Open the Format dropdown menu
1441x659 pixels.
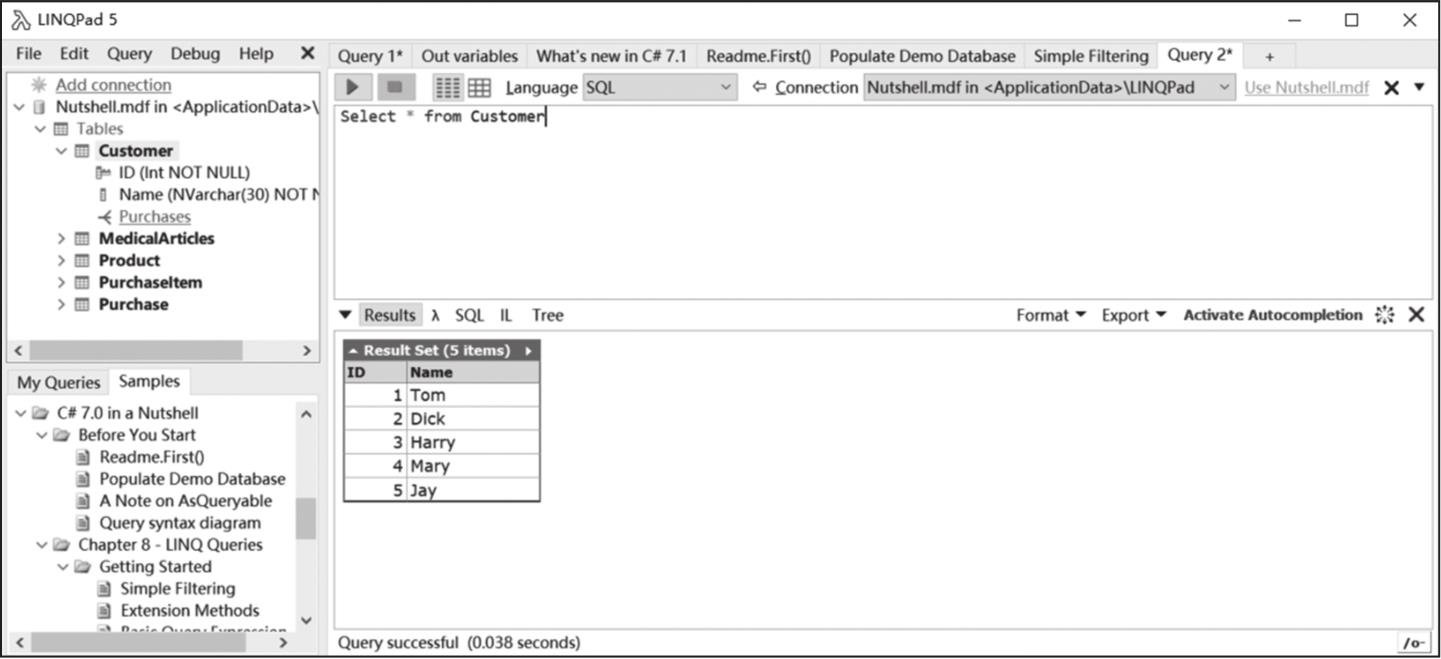(1051, 315)
